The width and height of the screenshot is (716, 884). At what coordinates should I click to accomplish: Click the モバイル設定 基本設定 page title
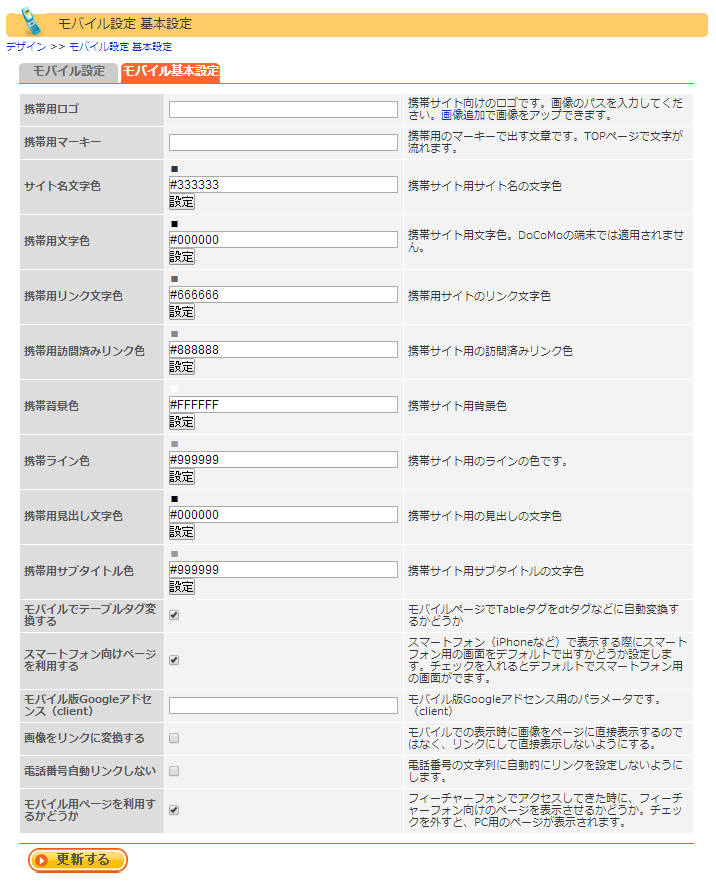[125, 24]
